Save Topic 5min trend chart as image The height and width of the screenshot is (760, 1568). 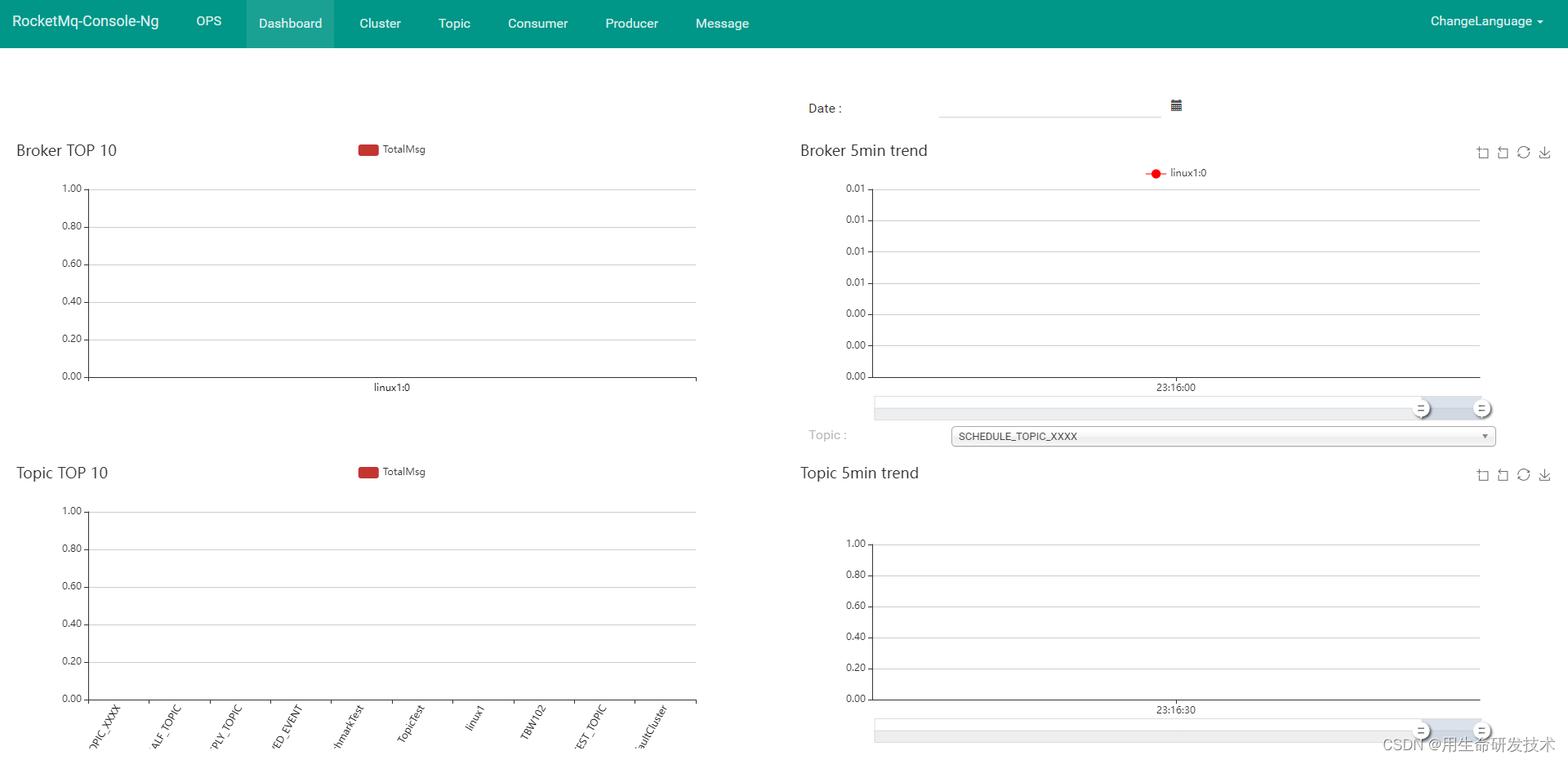coord(1544,475)
